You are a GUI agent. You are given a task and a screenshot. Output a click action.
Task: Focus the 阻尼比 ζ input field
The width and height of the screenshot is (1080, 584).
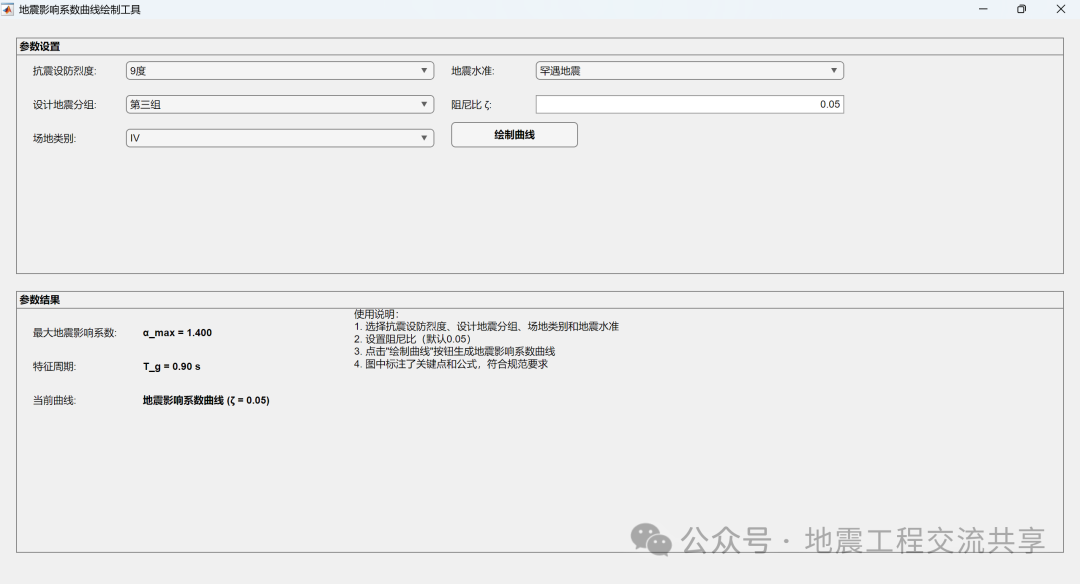[689, 104]
